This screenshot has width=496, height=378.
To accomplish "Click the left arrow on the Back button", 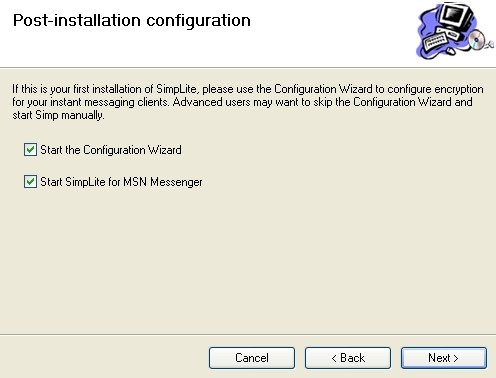I will point(334,358).
